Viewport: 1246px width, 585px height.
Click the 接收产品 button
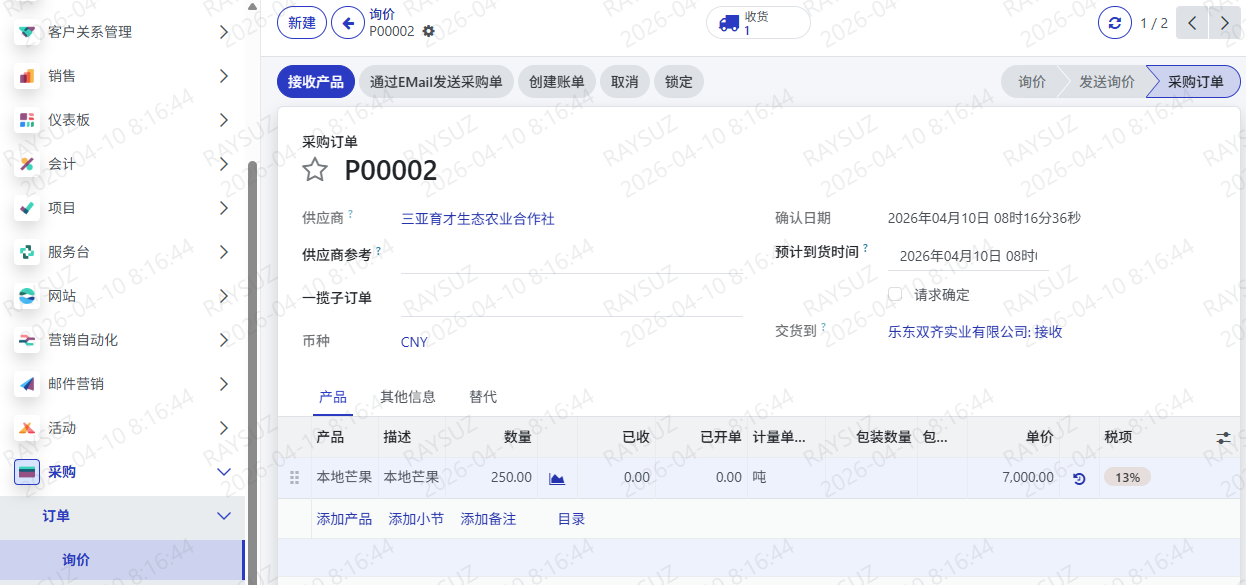point(316,82)
